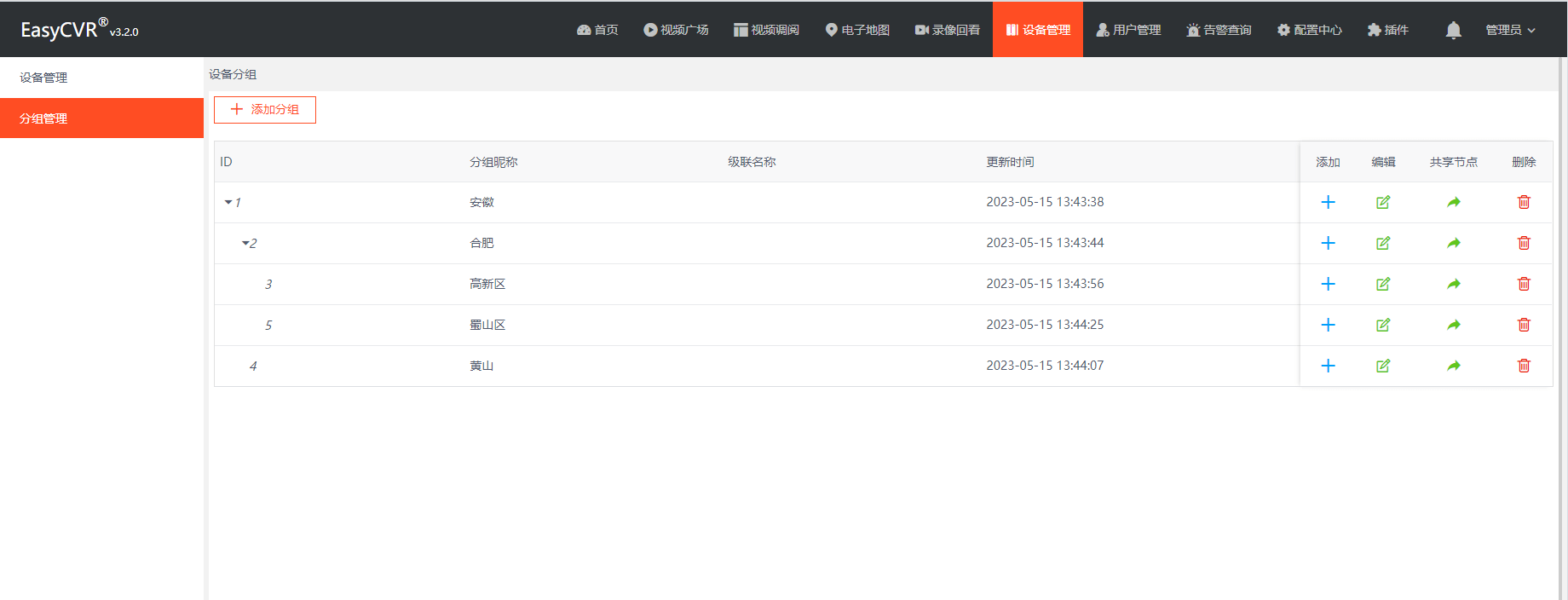This screenshot has height=600, width=1568.
Task: Open the 管理员 account dropdown
Action: pos(1510,30)
